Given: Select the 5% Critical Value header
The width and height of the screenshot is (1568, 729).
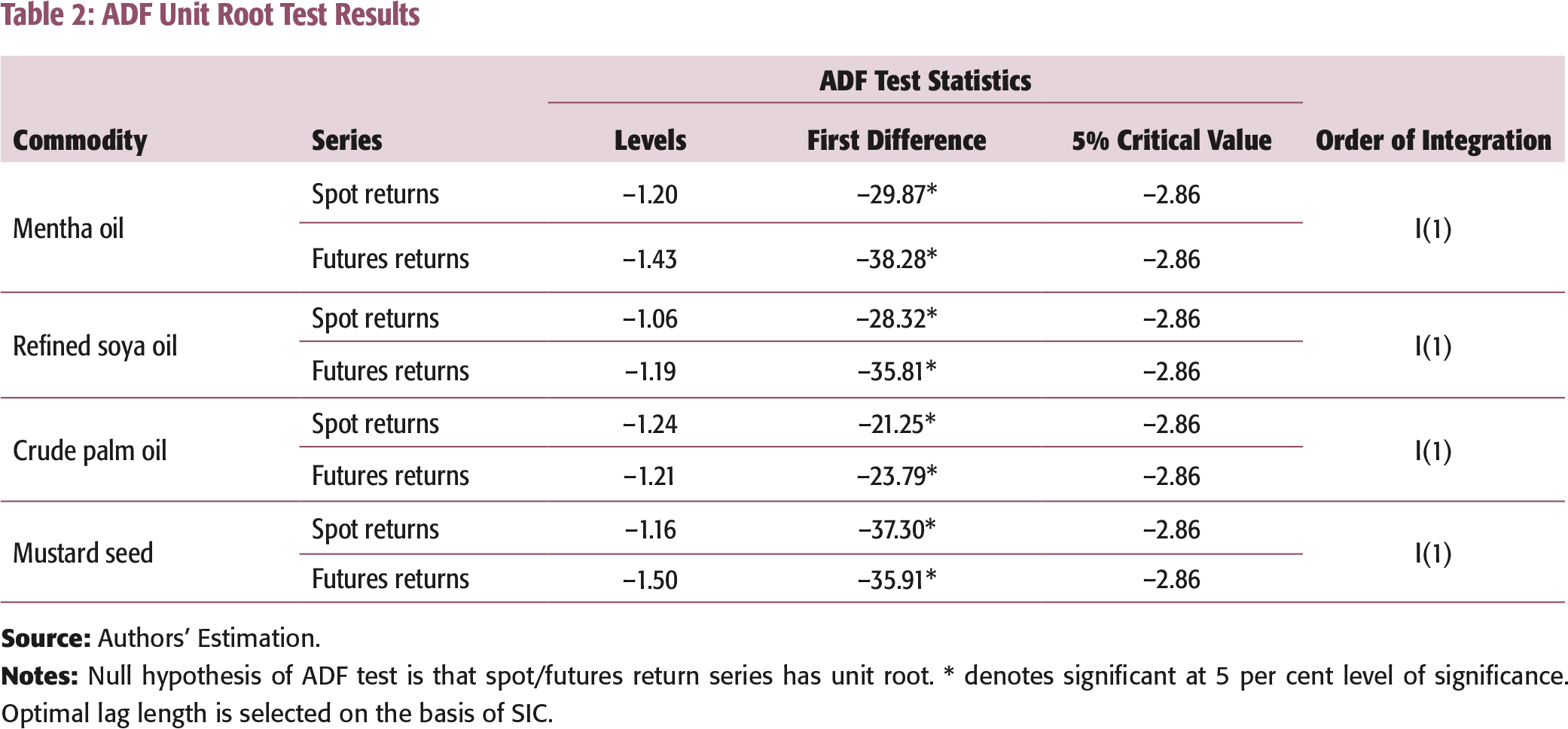Looking at the screenshot, I should coord(1171,140).
